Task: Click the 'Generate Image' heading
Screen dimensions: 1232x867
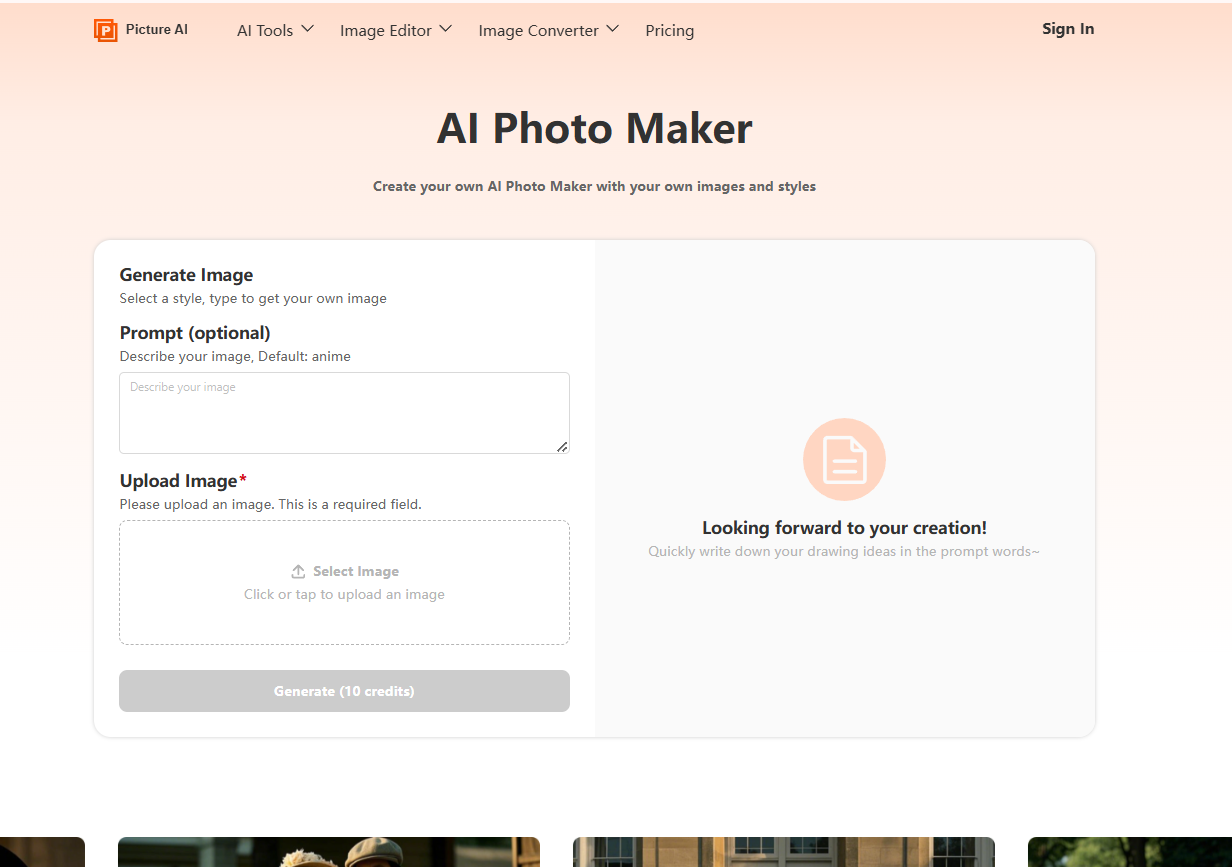Action: tap(186, 275)
